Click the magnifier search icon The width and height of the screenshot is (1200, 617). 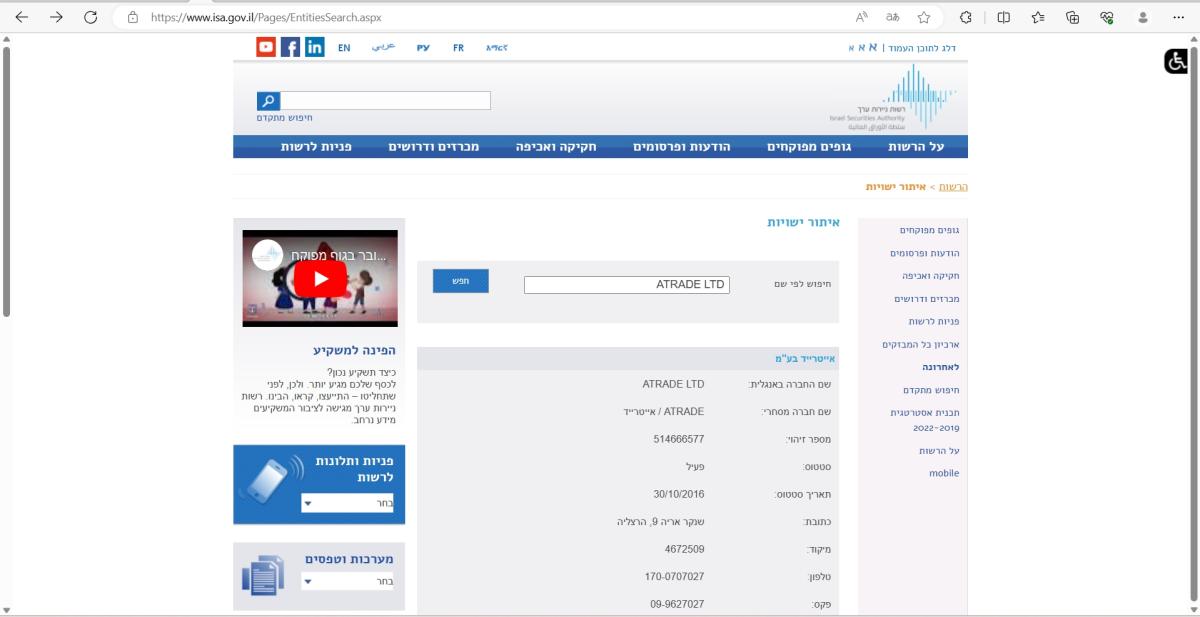(x=269, y=99)
